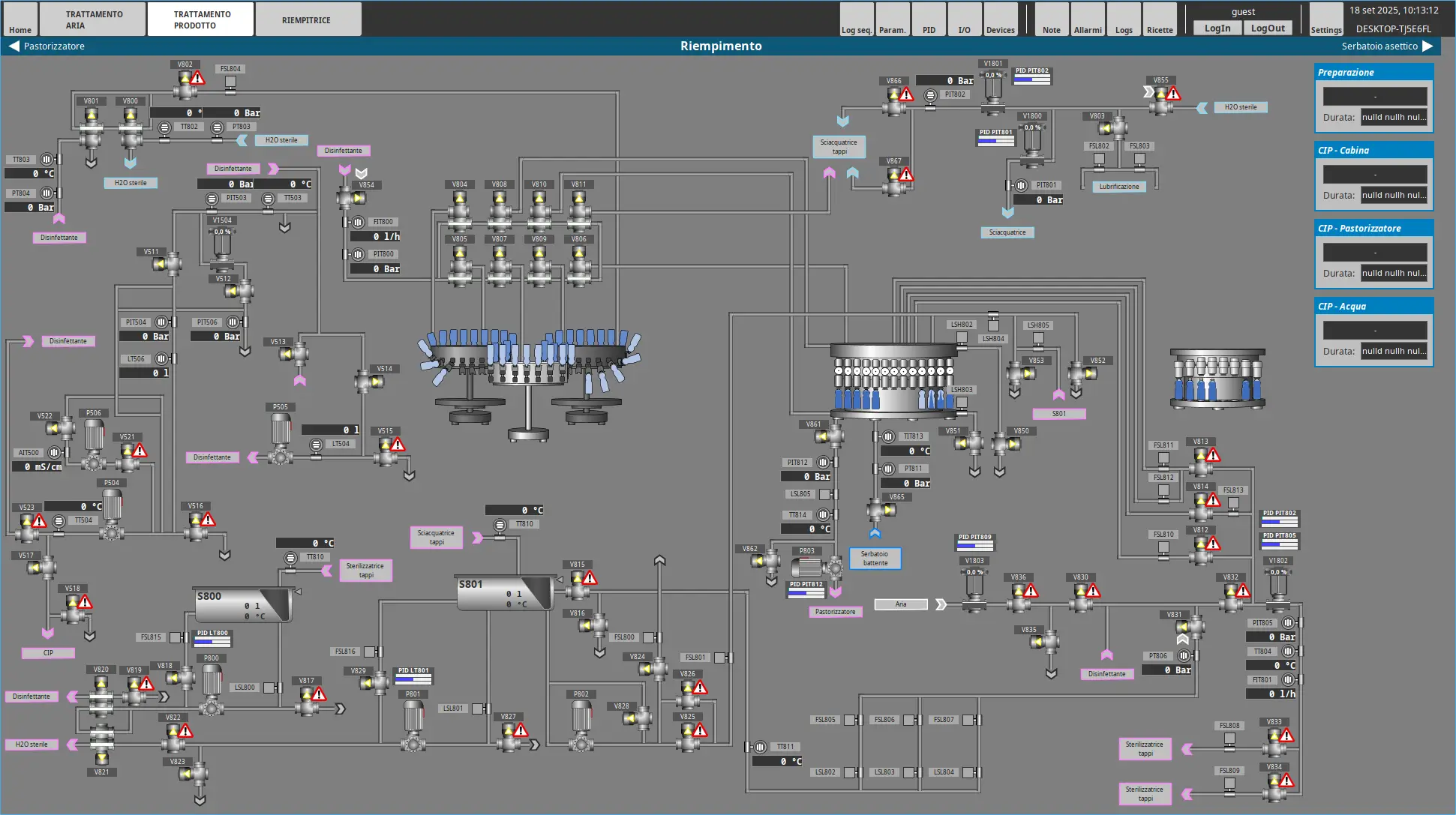
Task: Click pump P803 icon
Action: coord(818,568)
